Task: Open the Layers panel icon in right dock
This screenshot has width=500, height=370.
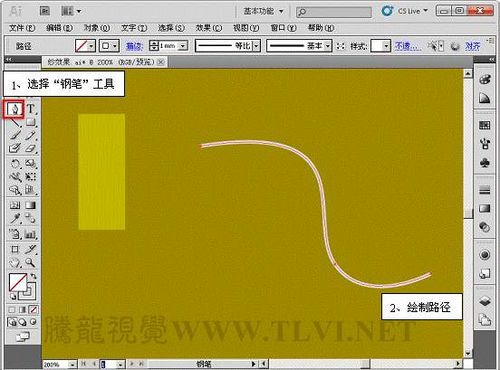Action: [485, 301]
